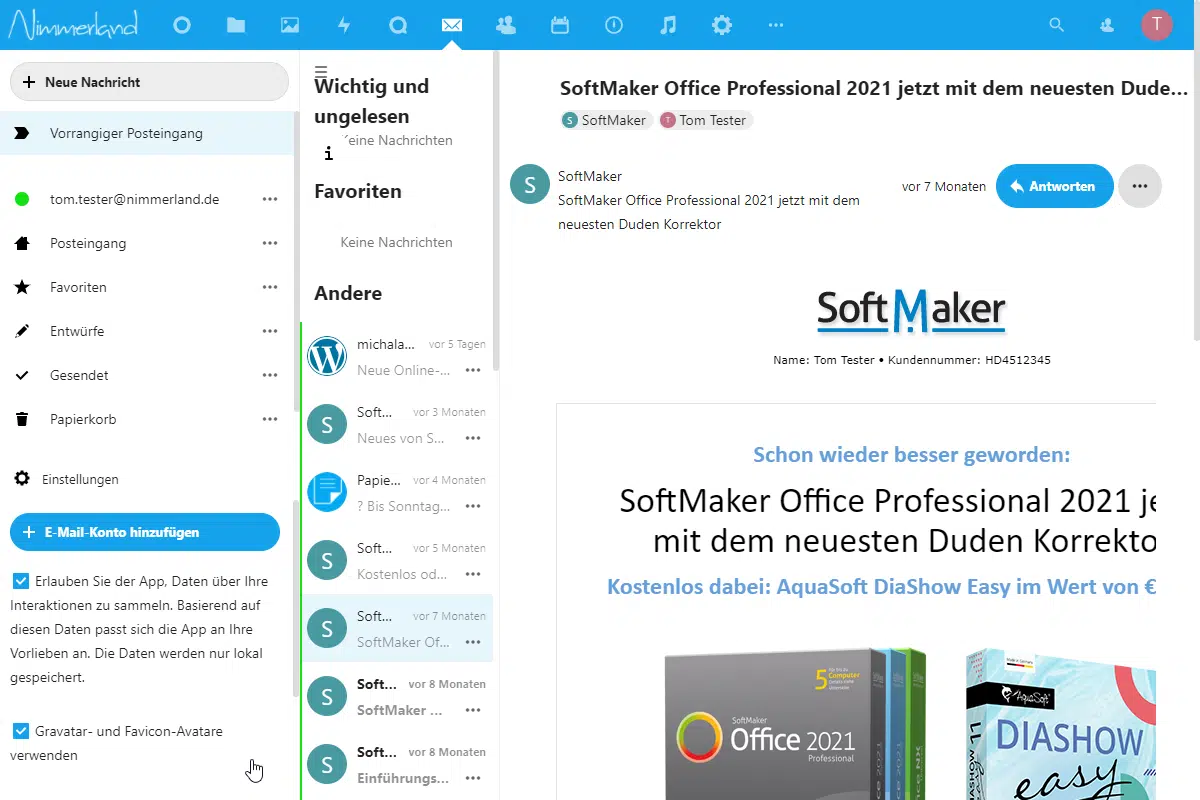Image resolution: width=1200 pixels, height=800 pixels.
Task: Open the clock app icon
Action: (x=614, y=25)
